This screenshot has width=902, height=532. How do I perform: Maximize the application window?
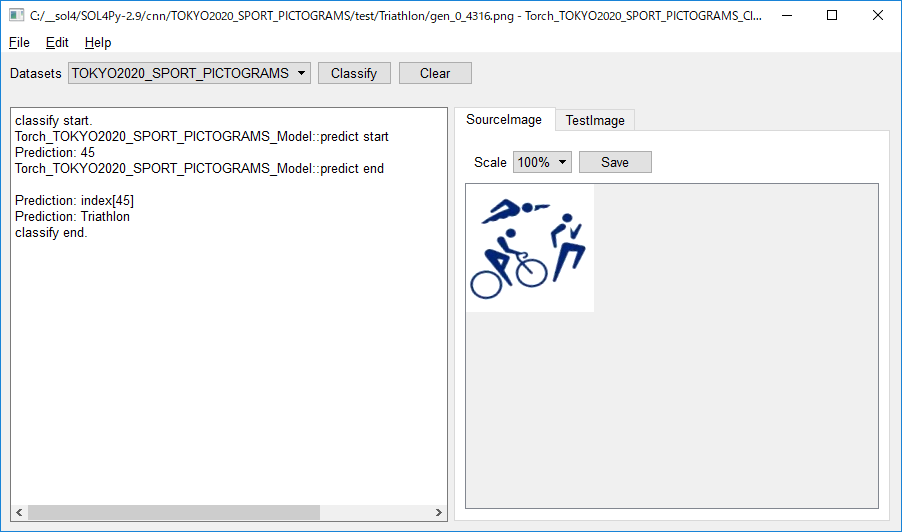[x=832, y=16]
